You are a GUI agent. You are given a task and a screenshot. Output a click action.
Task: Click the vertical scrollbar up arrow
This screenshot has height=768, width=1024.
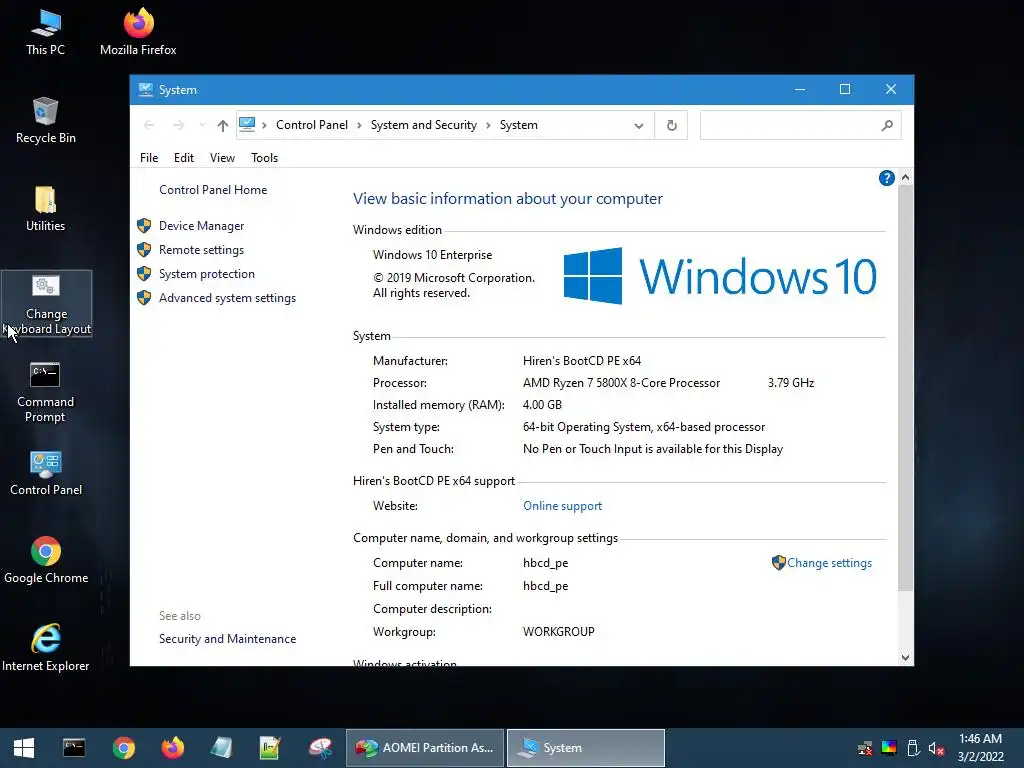(x=905, y=177)
